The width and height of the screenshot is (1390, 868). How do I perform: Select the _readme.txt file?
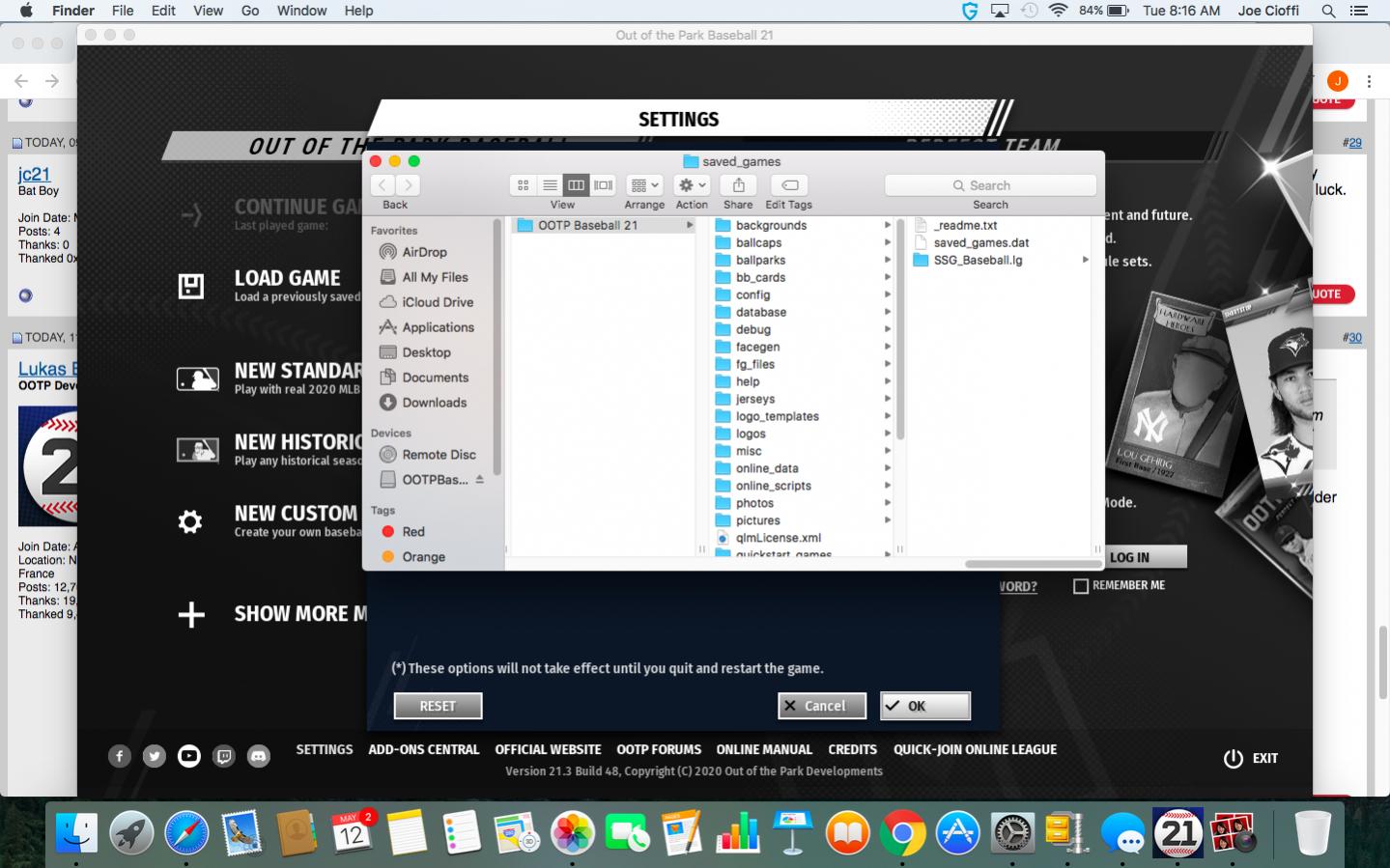[x=965, y=225]
